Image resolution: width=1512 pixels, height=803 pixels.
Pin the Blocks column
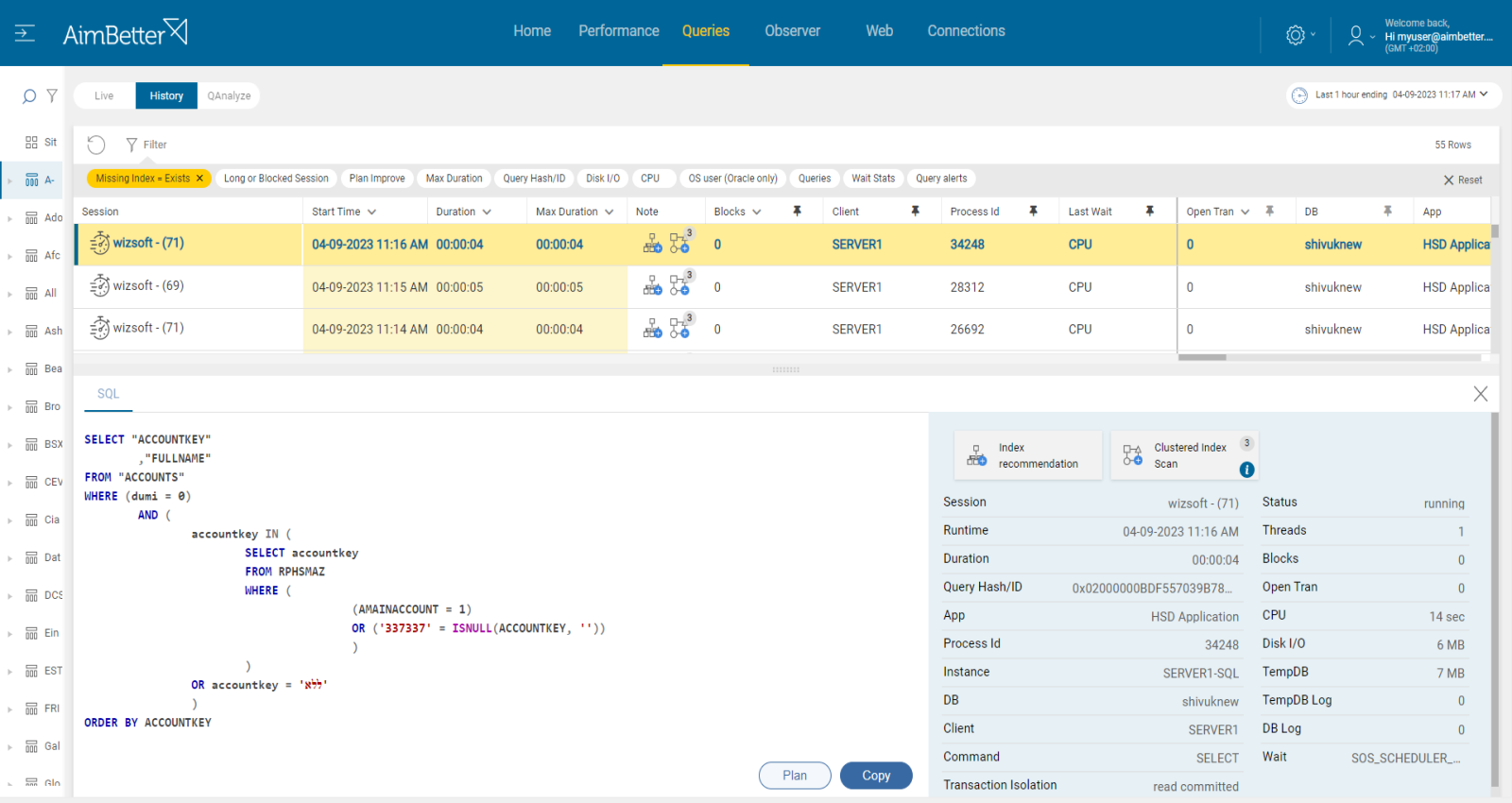pyautogui.click(x=797, y=212)
